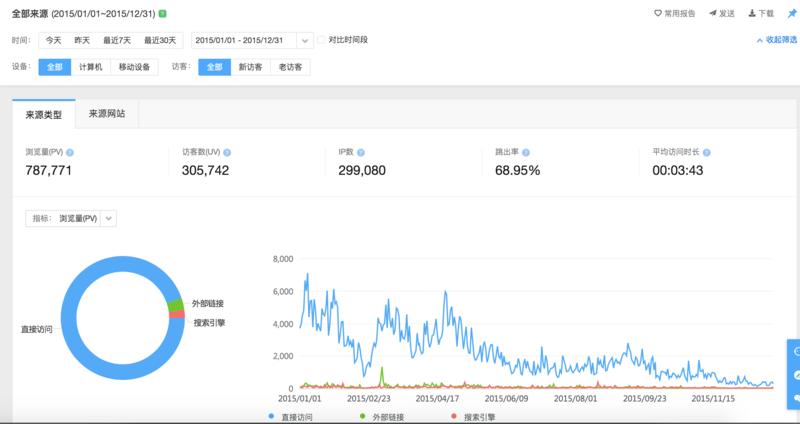
Task: Click the 直接访问 donut chart label
Action: [36, 330]
